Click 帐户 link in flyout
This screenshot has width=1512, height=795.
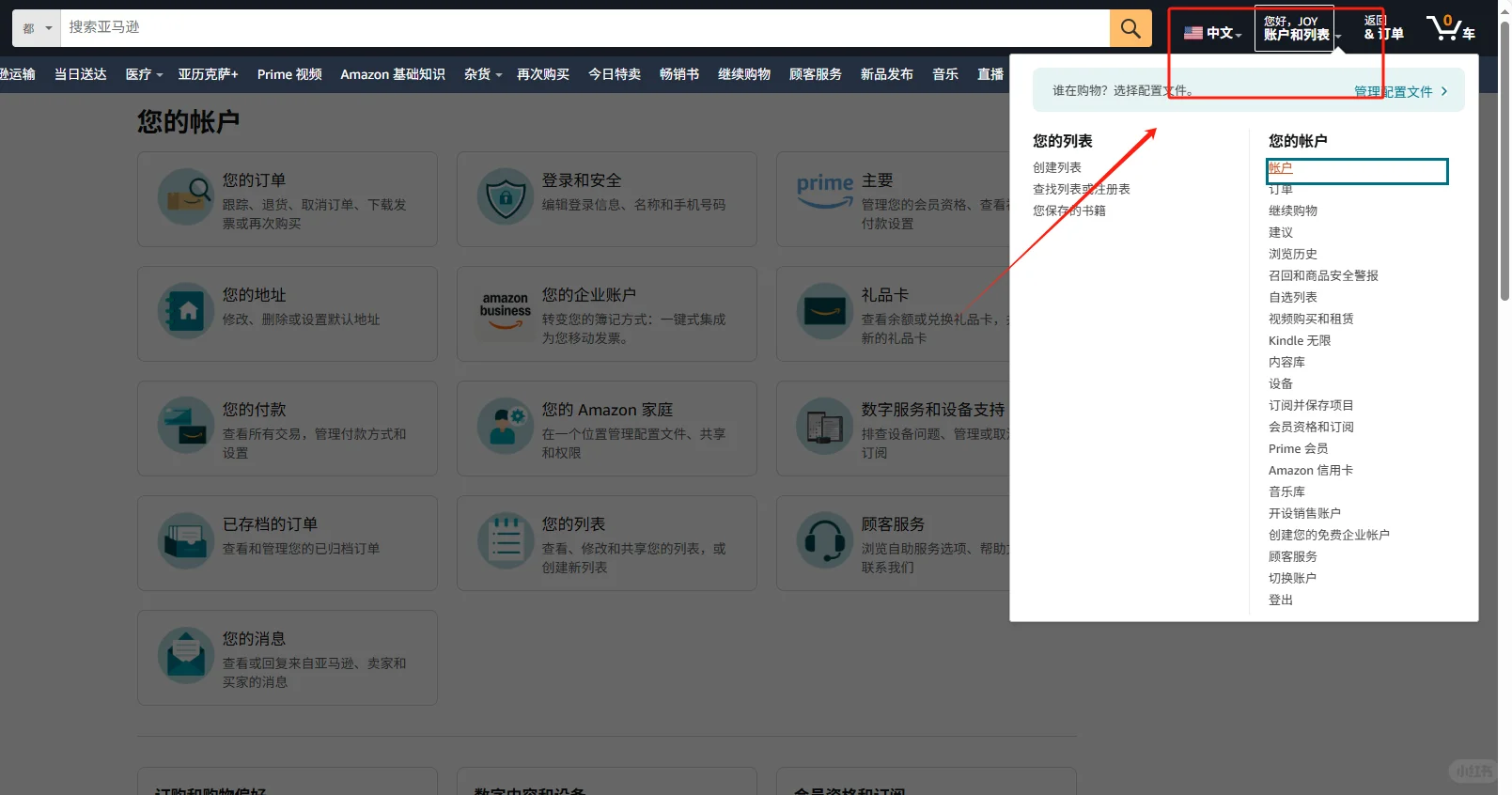tap(1281, 168)
